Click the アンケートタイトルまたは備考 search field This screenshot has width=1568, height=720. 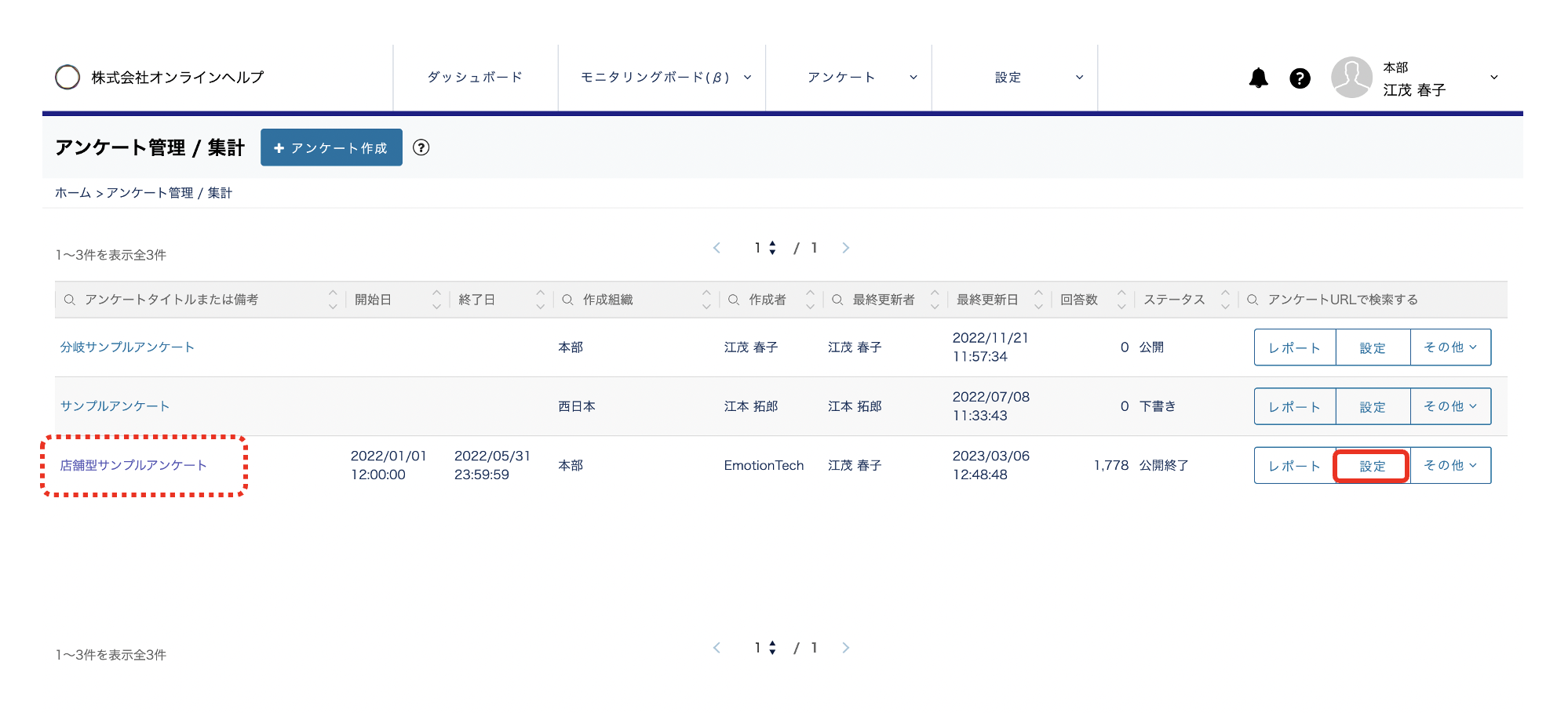point(196,300)
